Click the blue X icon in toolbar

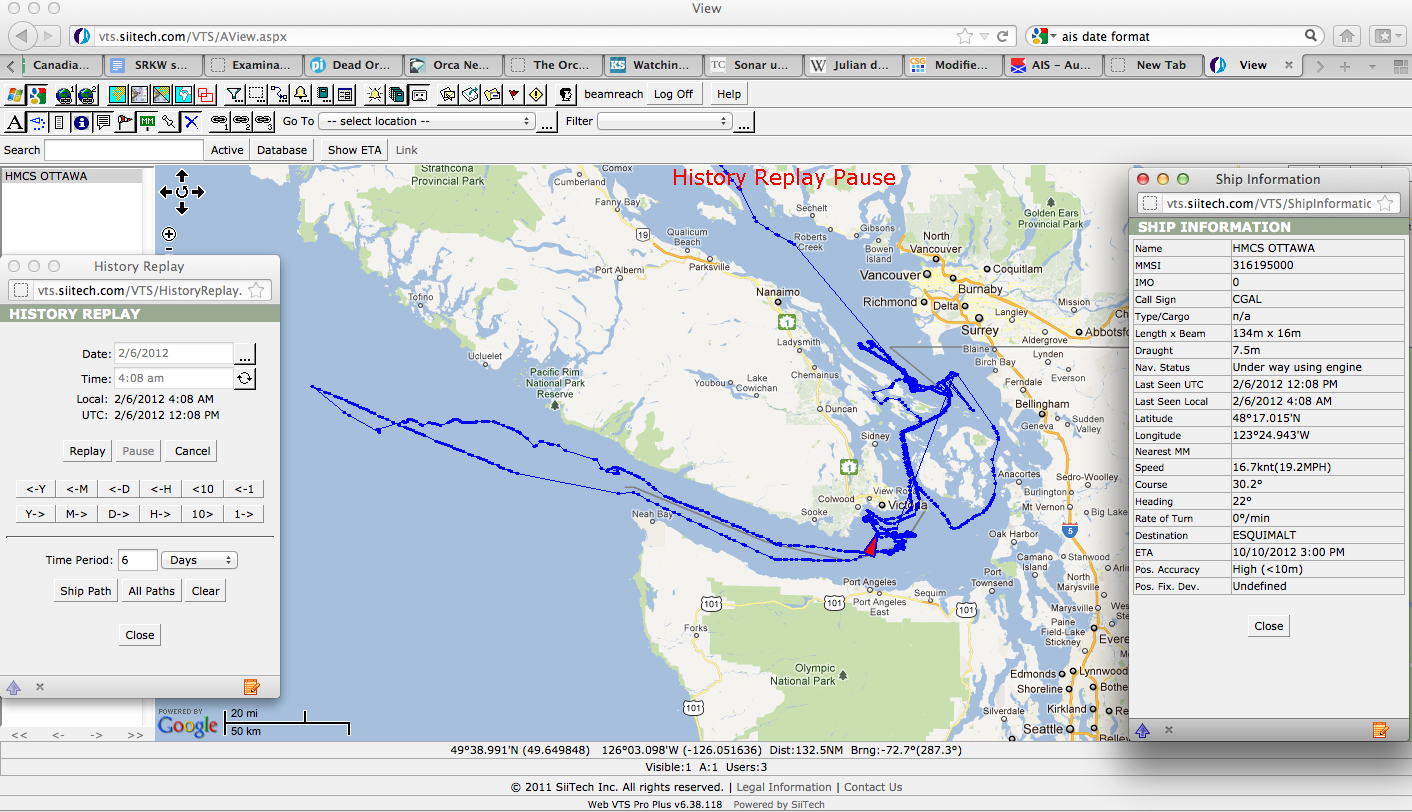click(191, 122)
